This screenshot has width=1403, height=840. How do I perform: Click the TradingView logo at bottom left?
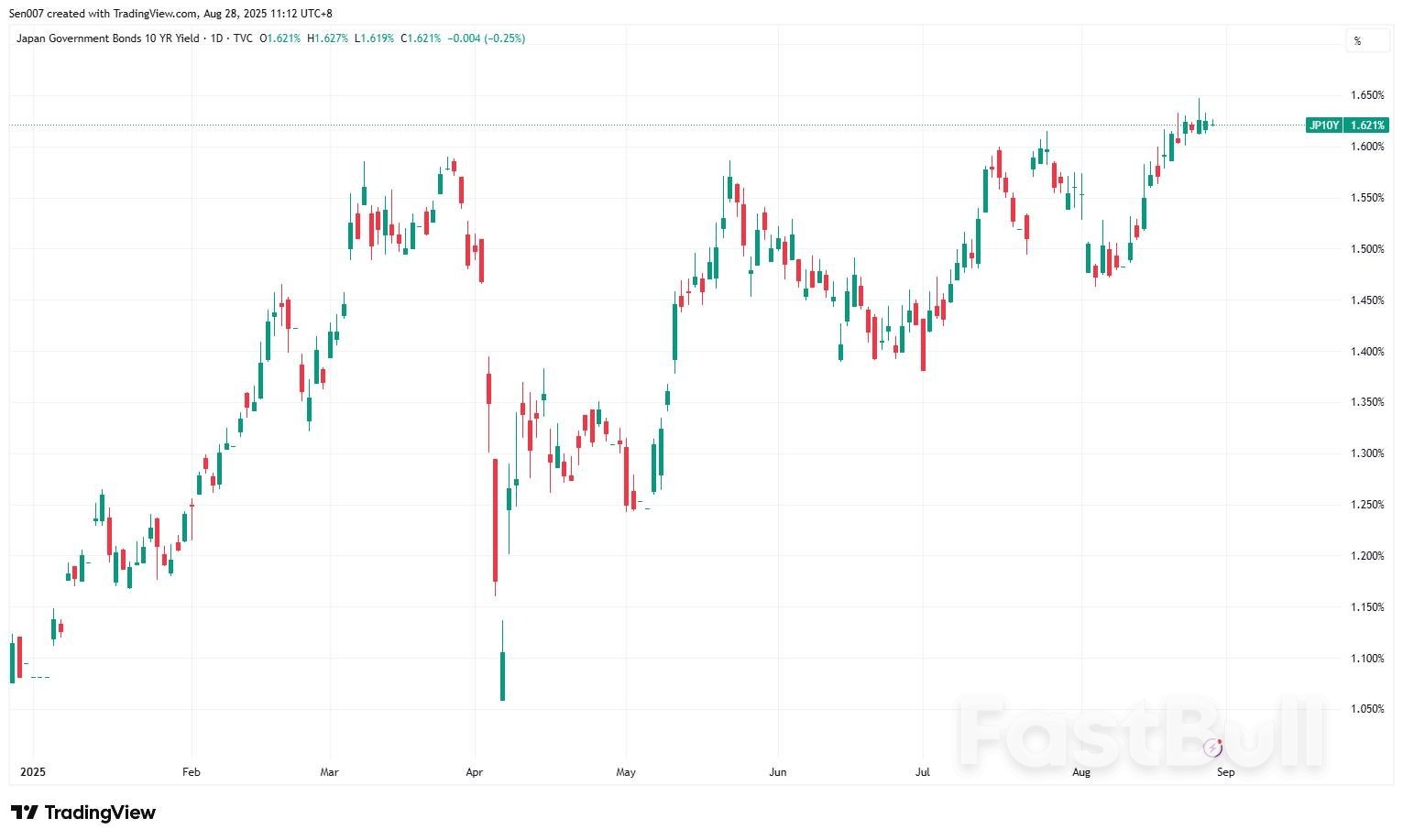click(x=83, y=813)
